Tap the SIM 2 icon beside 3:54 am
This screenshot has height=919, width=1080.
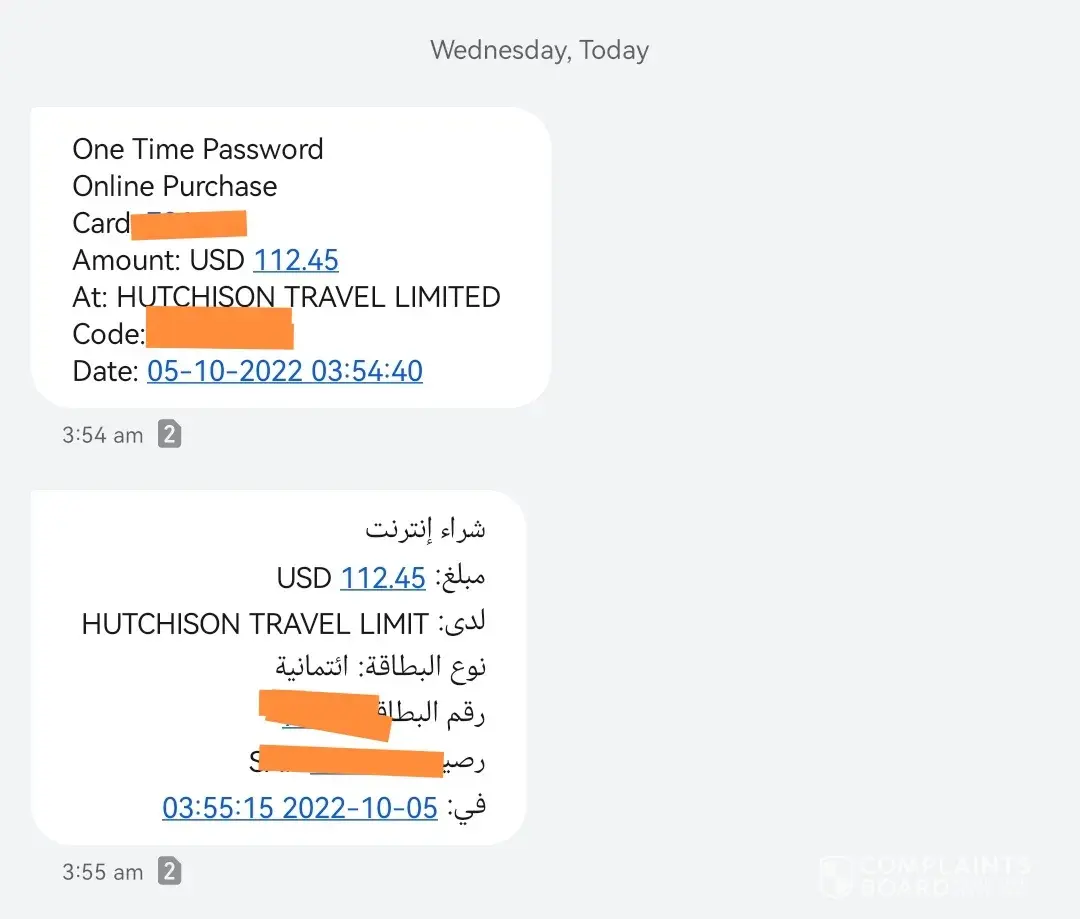pyautogui.click(x=170, y=435)
